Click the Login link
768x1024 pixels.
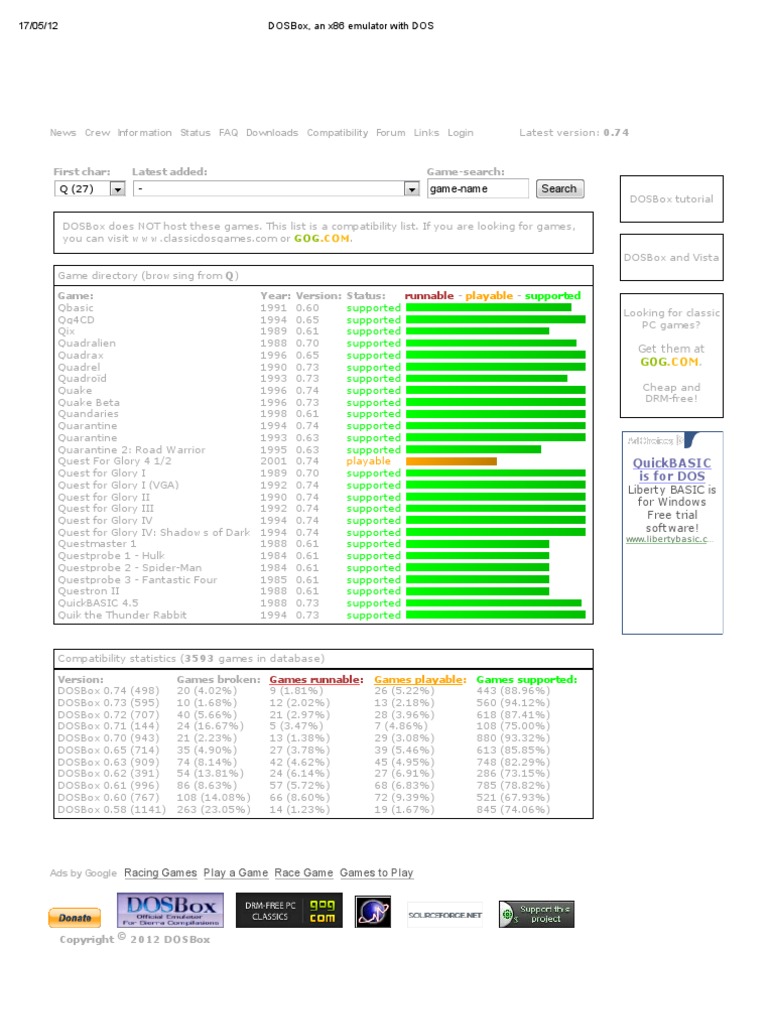(460, 133)
